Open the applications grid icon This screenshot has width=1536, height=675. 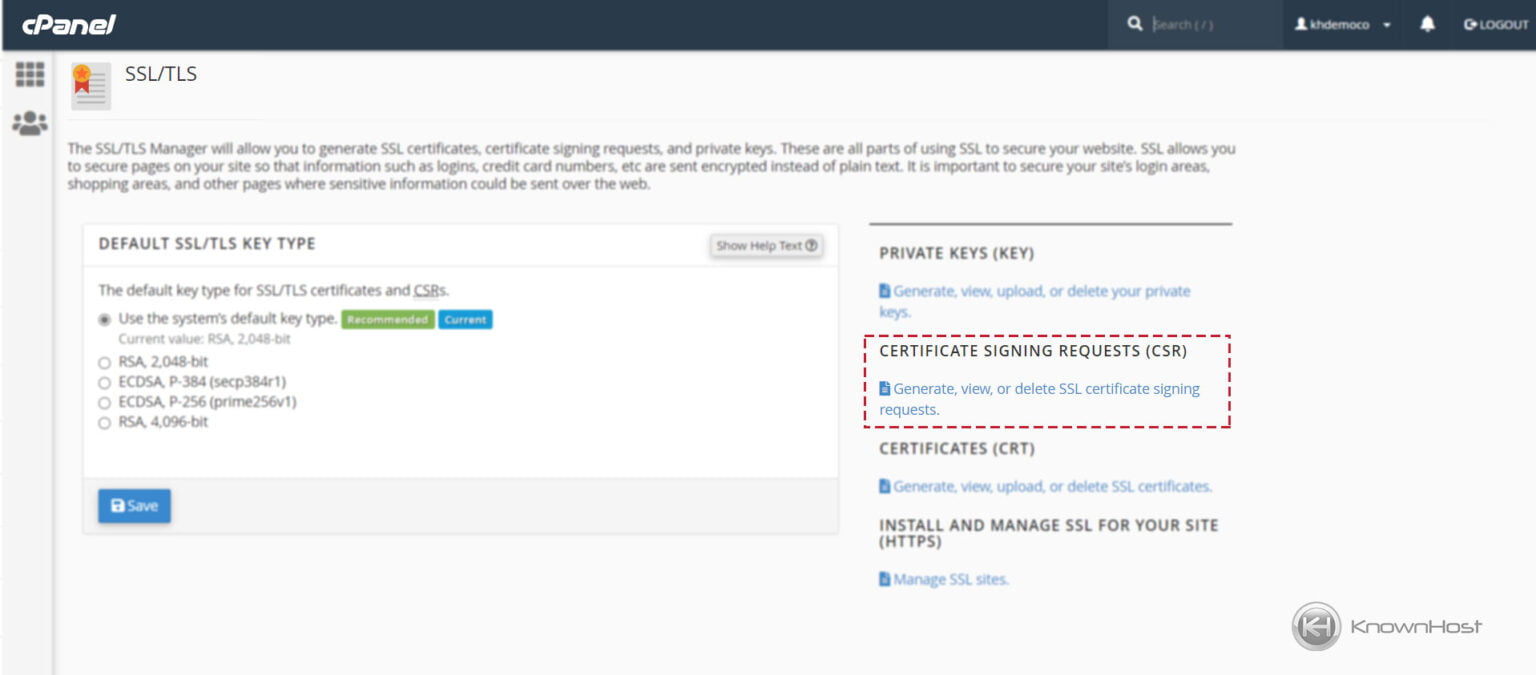tap(30, 74)
